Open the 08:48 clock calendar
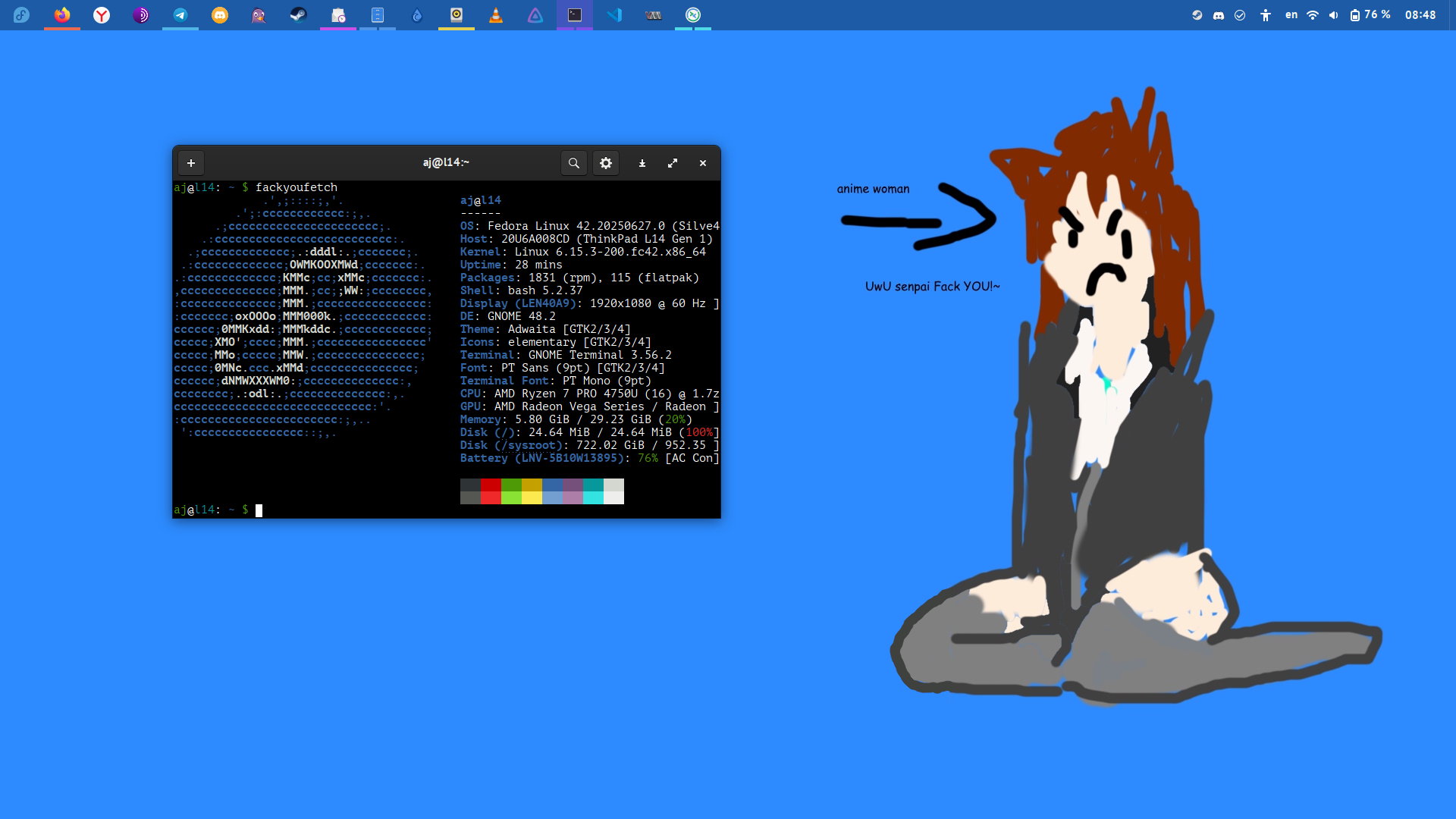1456x819 pixels. point(1420,14)
